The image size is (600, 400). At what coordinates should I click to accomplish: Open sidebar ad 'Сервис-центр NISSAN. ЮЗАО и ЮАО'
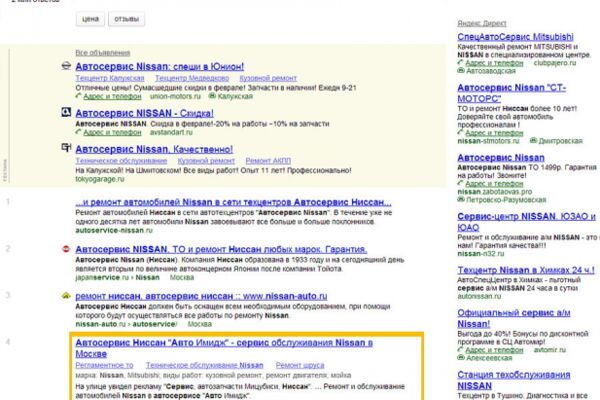tap(527, 222)
